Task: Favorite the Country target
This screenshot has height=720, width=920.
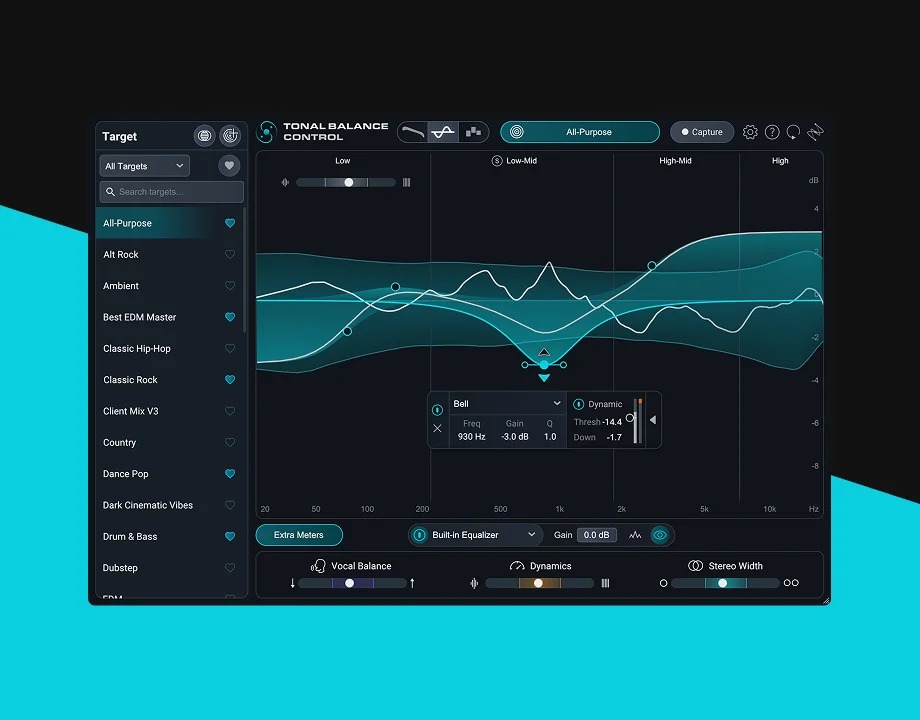Action: pyautogui.click(x=230, y=442)
